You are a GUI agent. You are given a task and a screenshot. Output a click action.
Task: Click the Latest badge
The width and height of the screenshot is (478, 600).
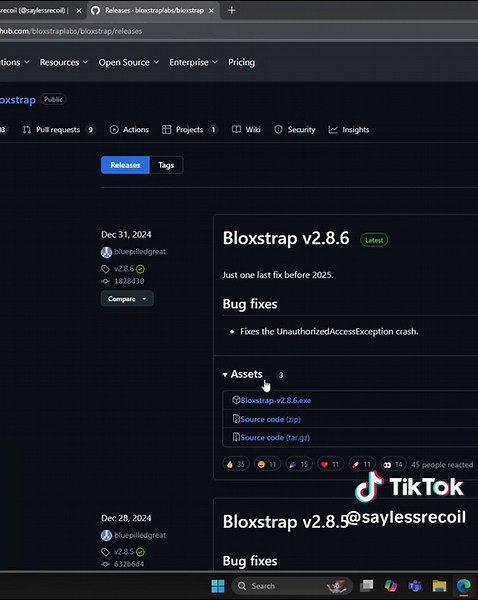(374, 240)
